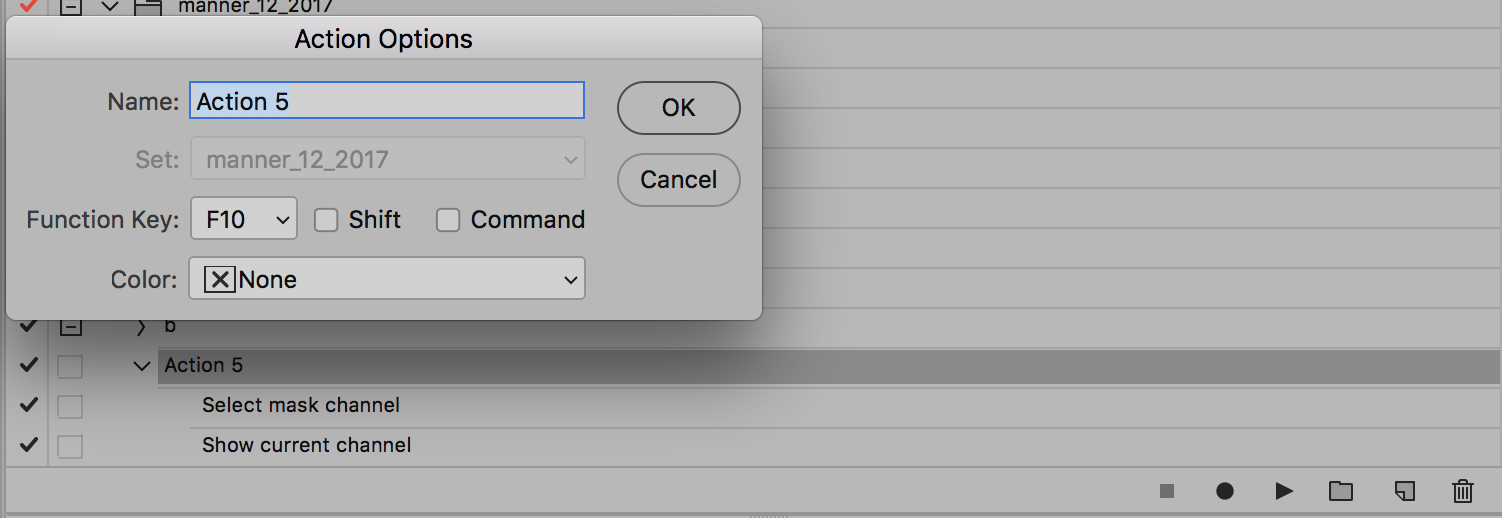Viewport: 1502px width, 518px height.
Task: Create a new action set folder
Action: (1341, 491)
